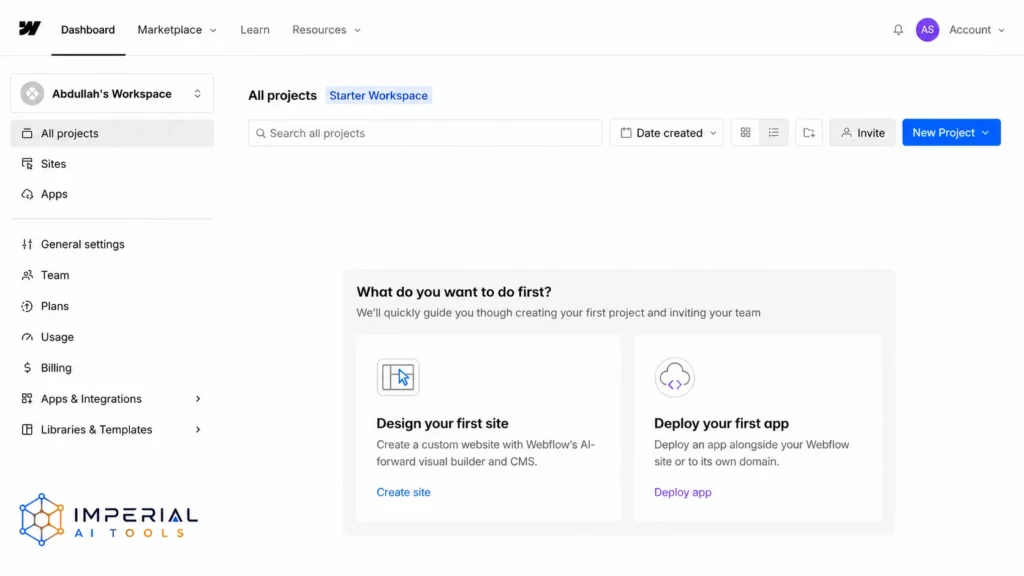
Task: Click the General settings sliders icon
Action: pyautogui.click(x=27, y=244)
